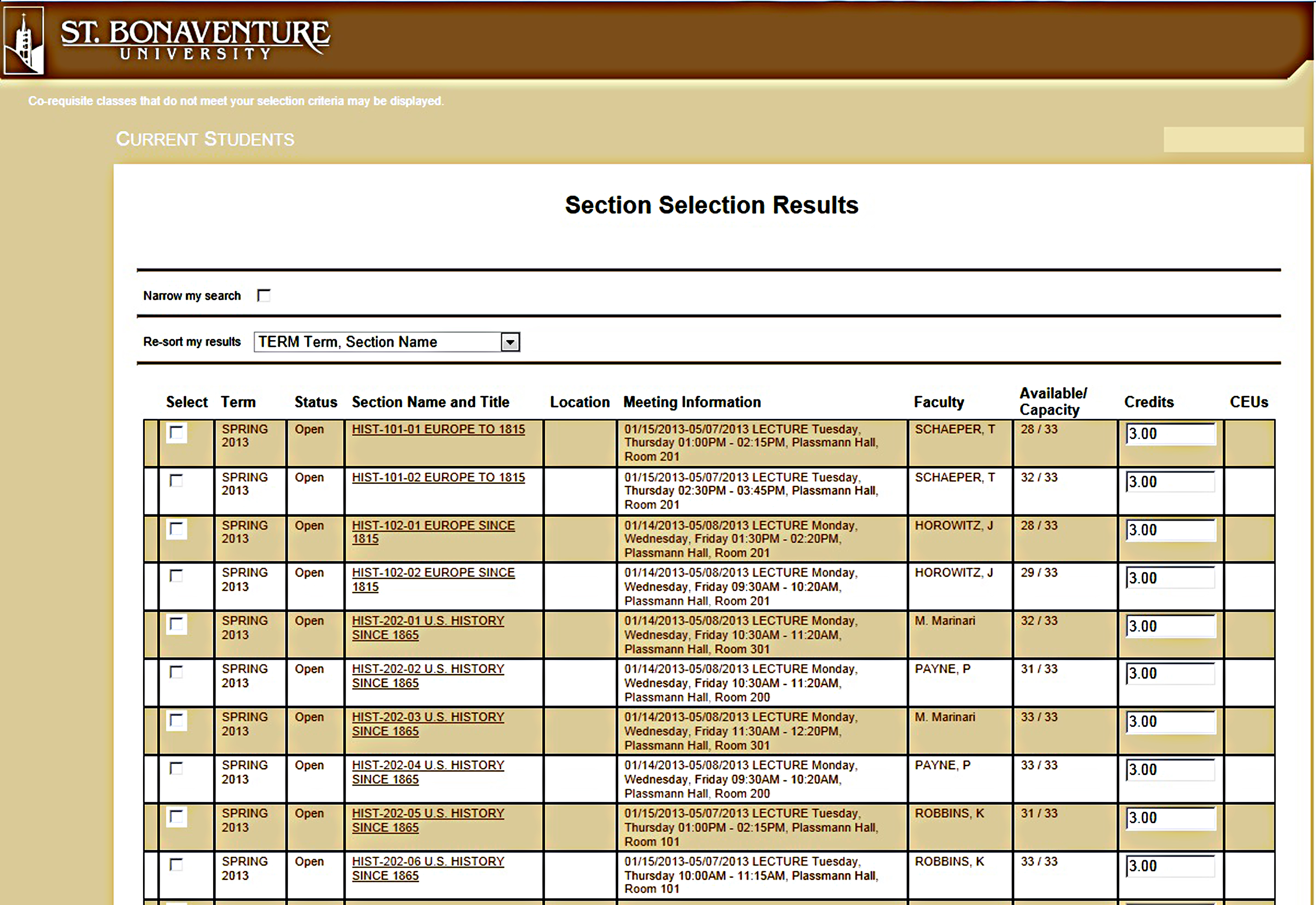This screenshot has width=1316, height=905.
Task: Select the HIST-202-04 section checkbox
Action: coord(176,769)
